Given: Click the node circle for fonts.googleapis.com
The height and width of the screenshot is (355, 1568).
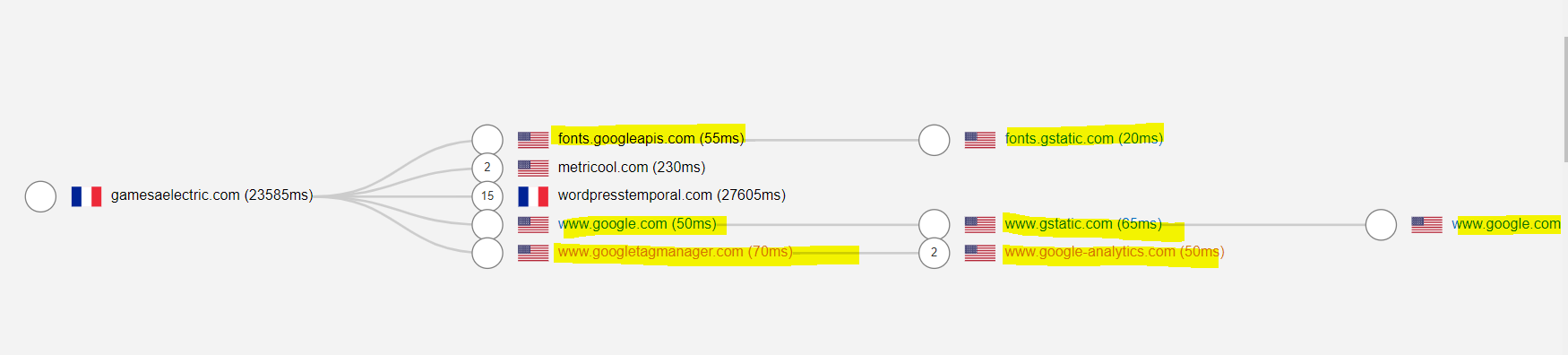Looking at the screenshot, I should click(x=487, y=140).
